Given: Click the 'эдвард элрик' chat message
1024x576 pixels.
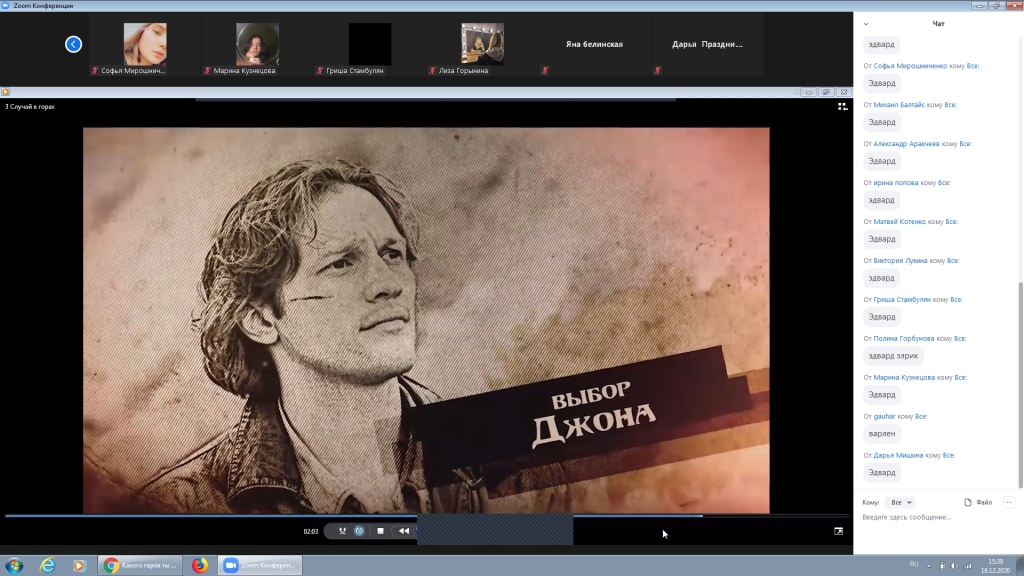Looking at the screenshot, I should tap(893, 356).
